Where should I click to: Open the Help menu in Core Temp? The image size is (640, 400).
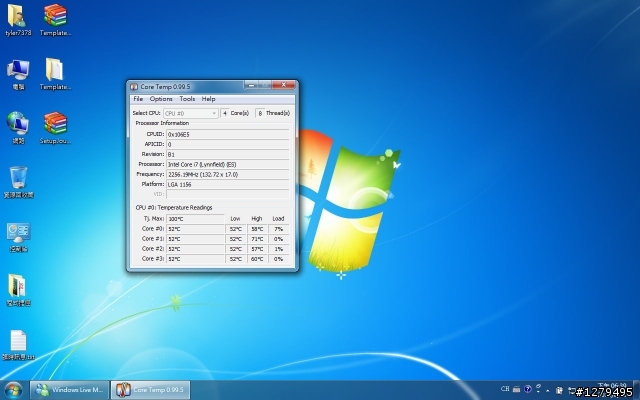pos(208,99)
